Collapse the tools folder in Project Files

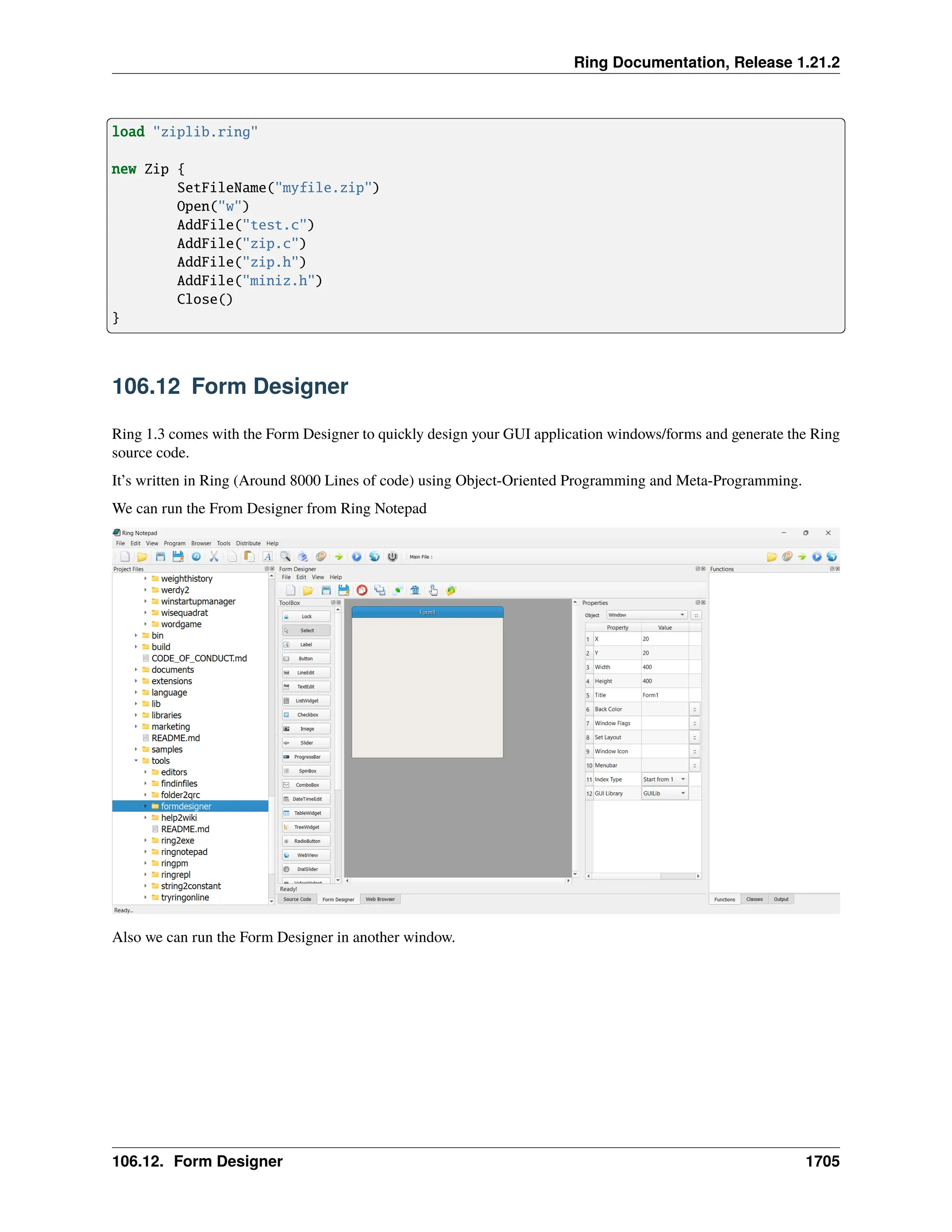136,761
